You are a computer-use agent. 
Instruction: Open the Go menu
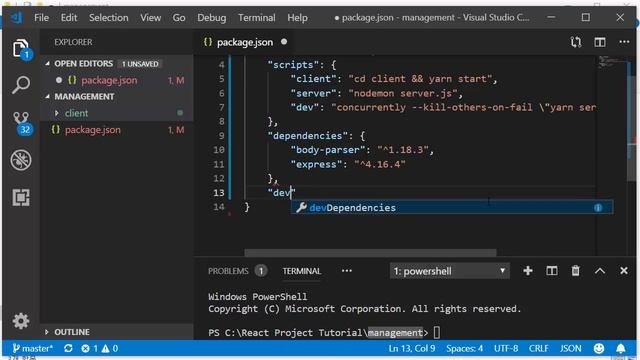coord(179,18)
